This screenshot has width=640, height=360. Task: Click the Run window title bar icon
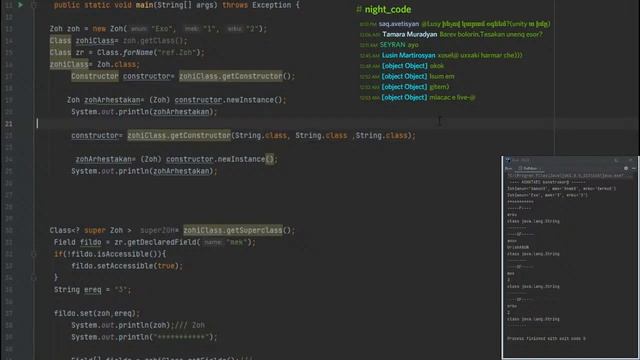(508, 160)
